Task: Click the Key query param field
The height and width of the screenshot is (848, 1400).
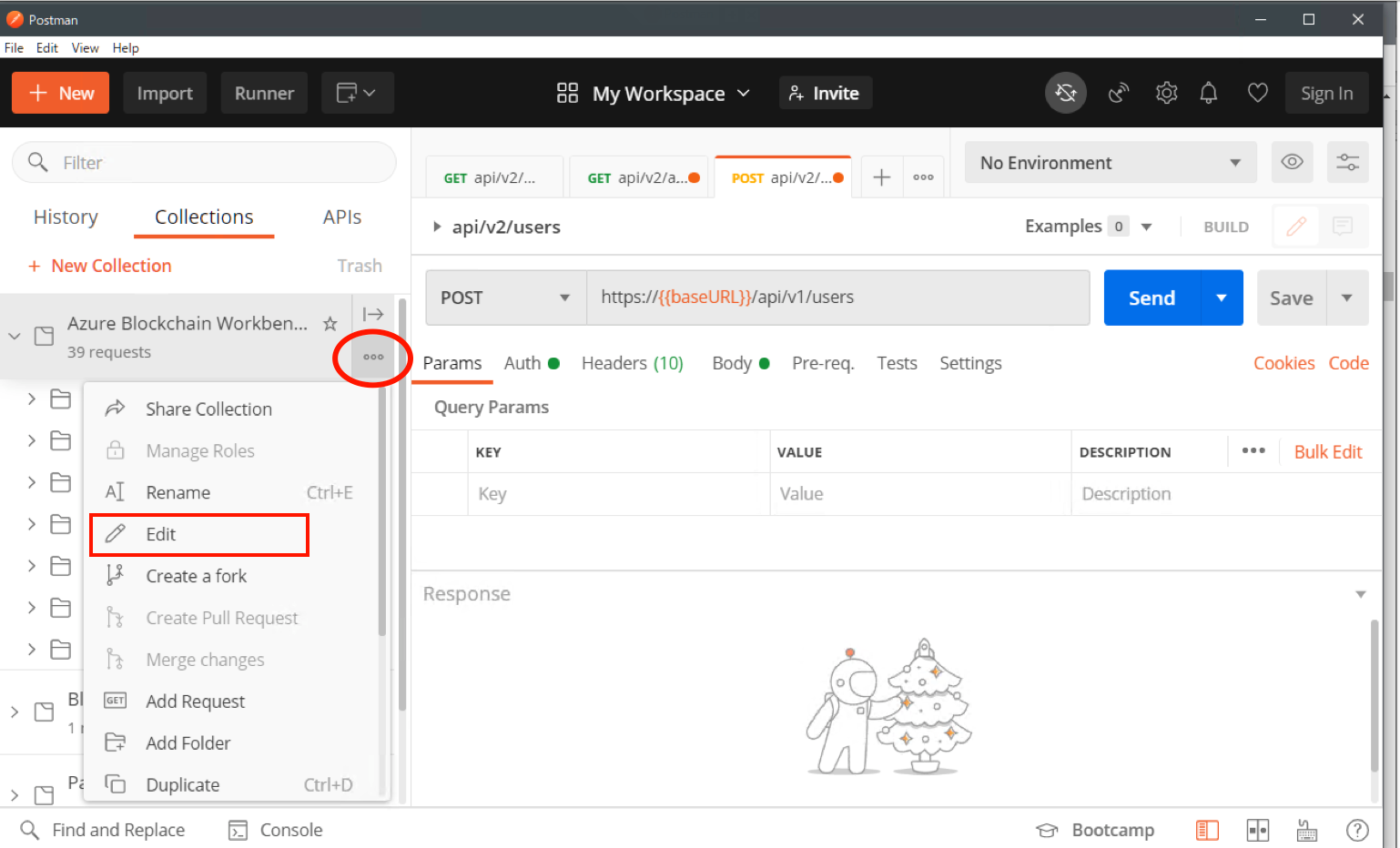Action: (x=619, y=493)
